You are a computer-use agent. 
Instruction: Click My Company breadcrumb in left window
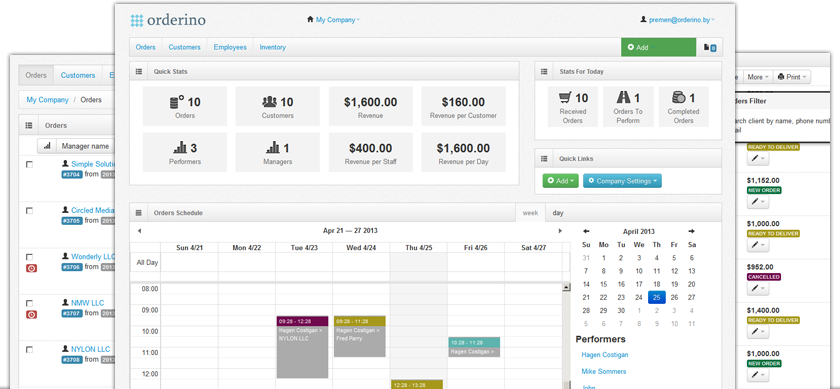[48, 100]
